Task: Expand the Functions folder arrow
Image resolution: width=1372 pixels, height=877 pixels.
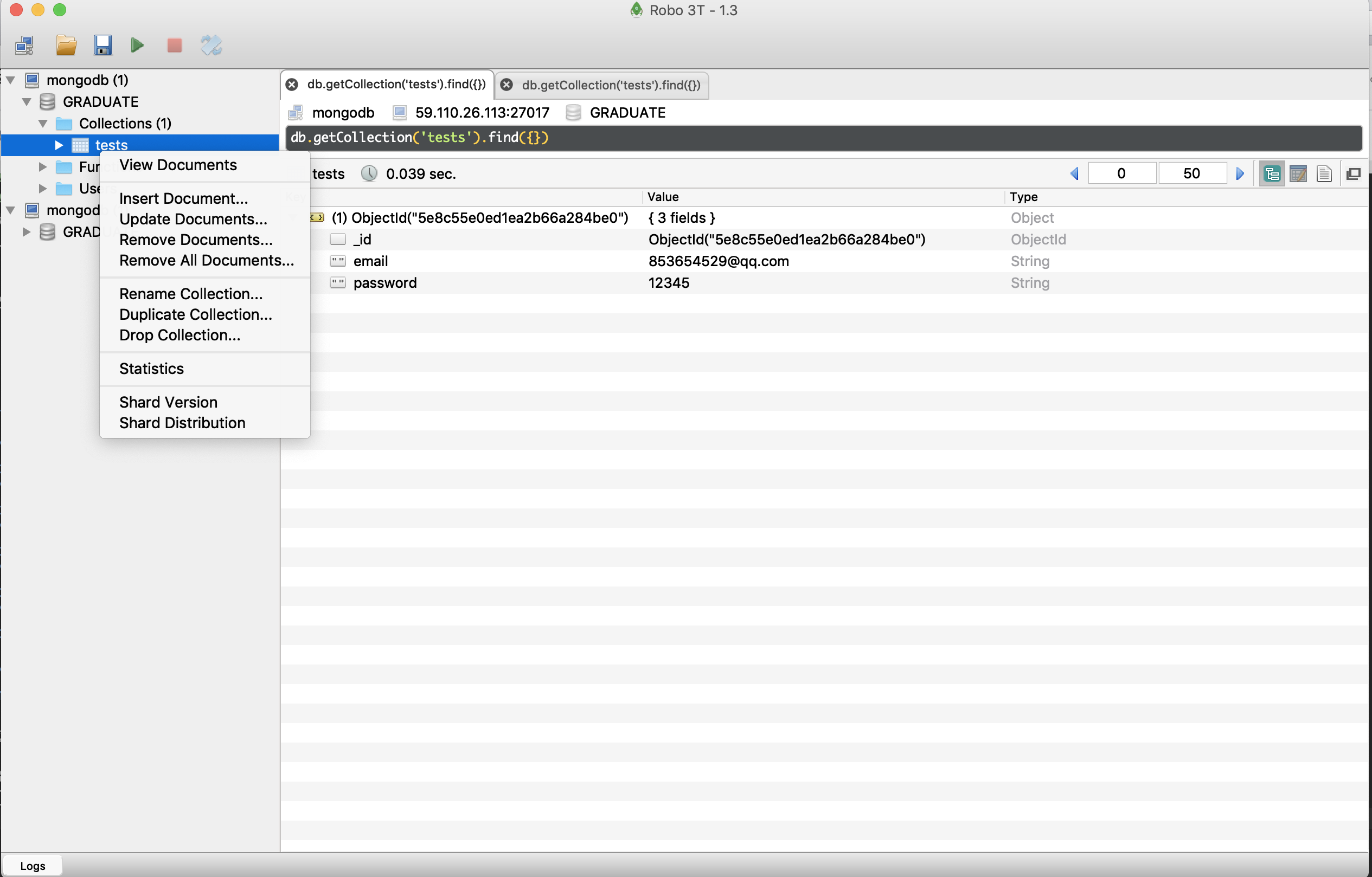Action: (x=43, y=167)
